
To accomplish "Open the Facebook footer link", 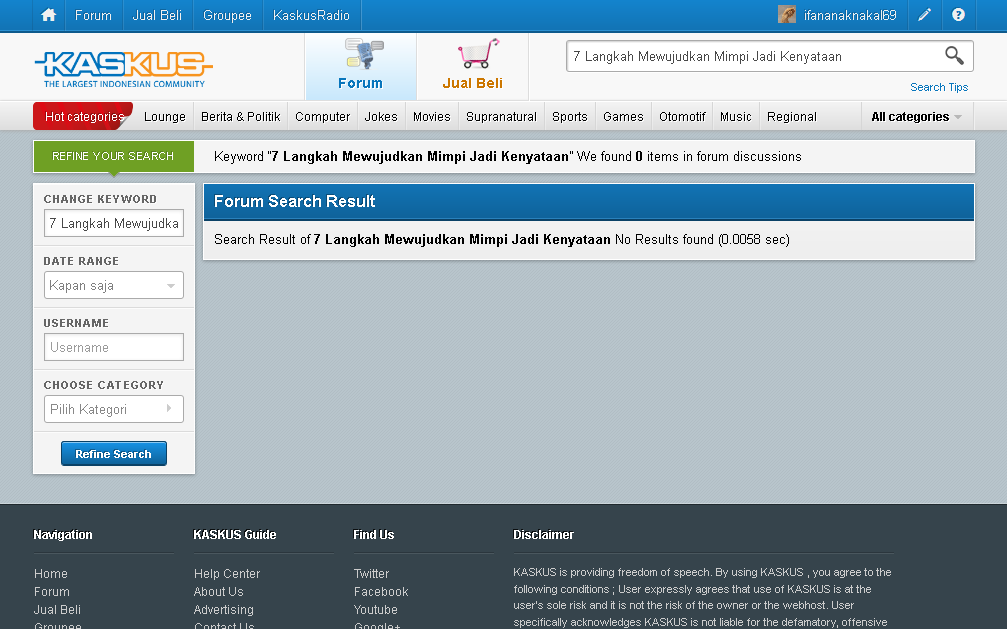I will [381, 592].
